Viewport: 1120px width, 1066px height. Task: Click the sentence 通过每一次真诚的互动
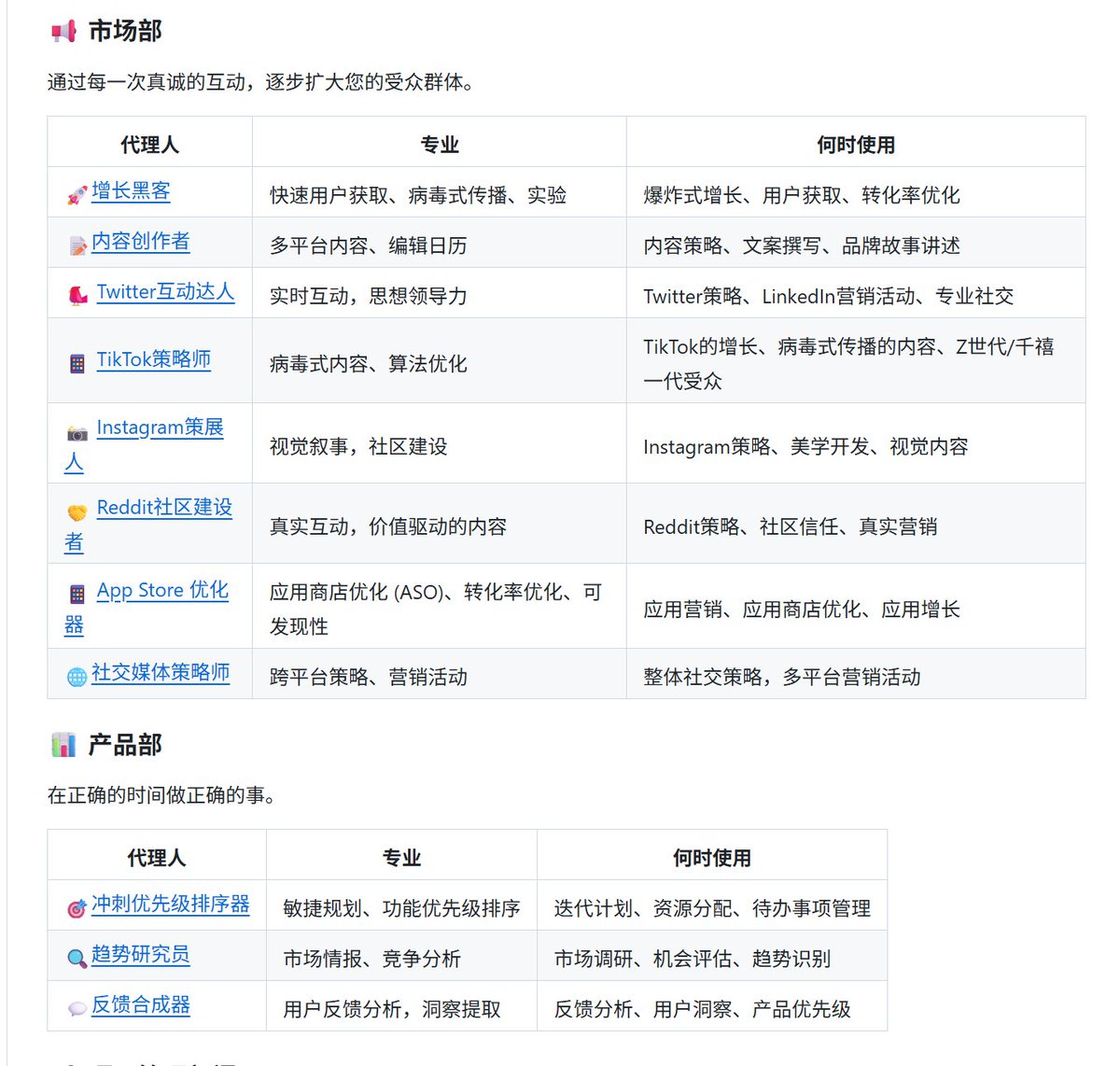(x=147, y=82)
